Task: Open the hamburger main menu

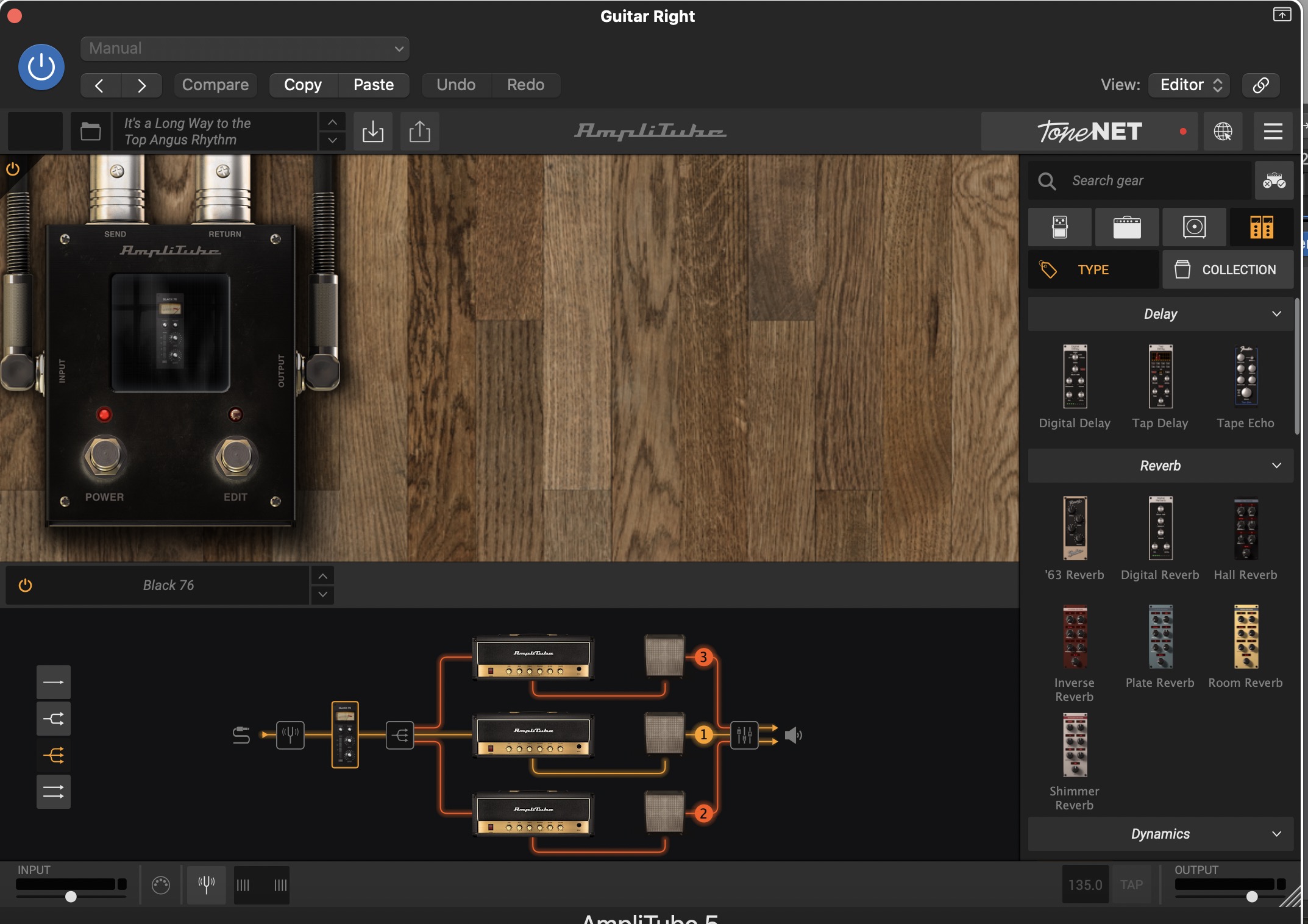Action: (x=1273, y=131)
